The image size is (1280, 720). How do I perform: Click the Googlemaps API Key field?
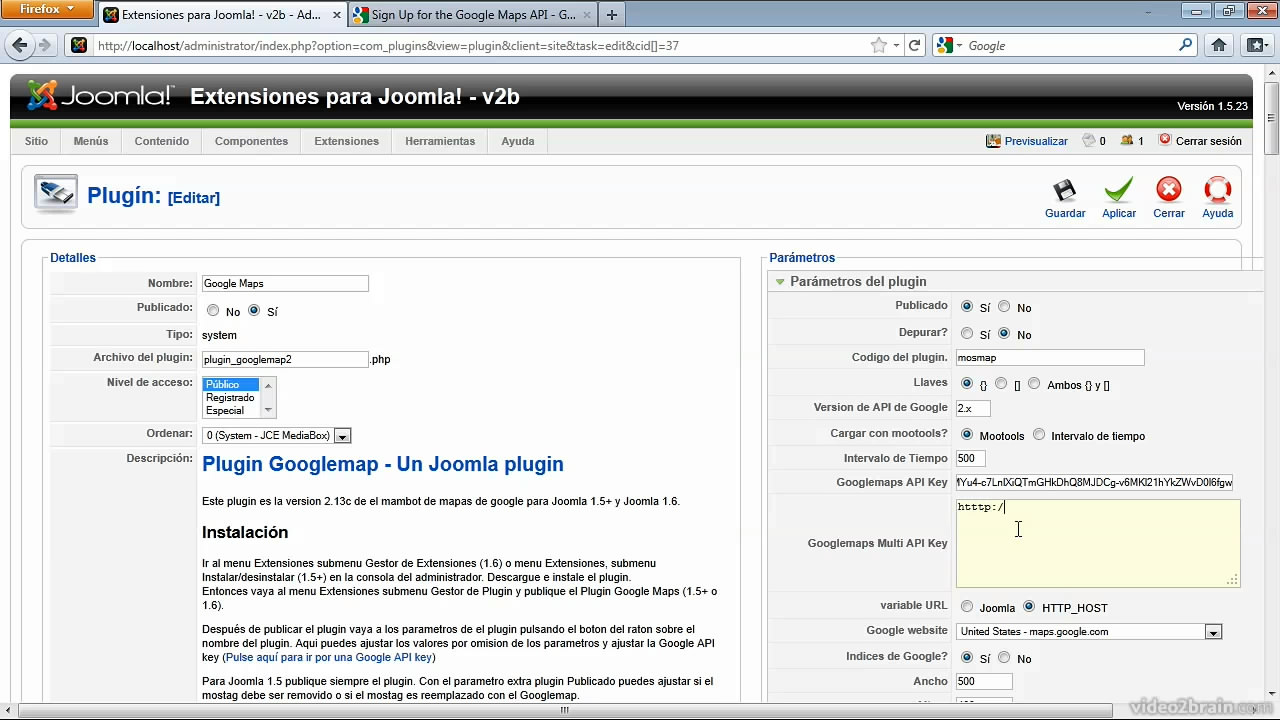1094,482
